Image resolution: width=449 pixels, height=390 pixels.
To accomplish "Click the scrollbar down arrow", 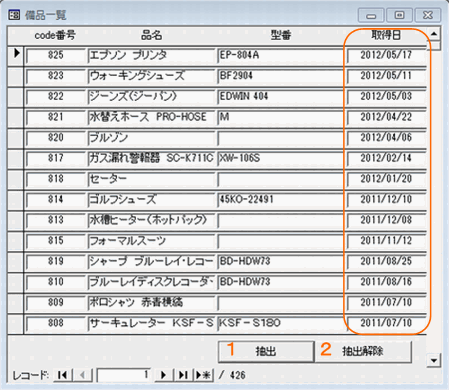I will (434, 360).
